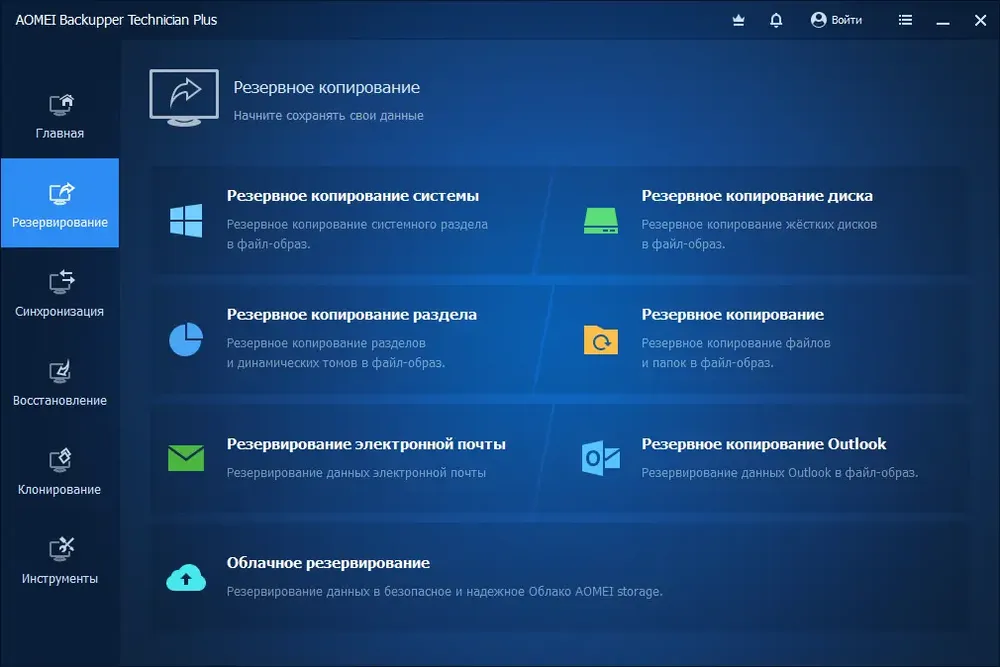Click description Резервное копирование файлов
The width and height of the screenshot is (1000, 667).
click(736, 343)
